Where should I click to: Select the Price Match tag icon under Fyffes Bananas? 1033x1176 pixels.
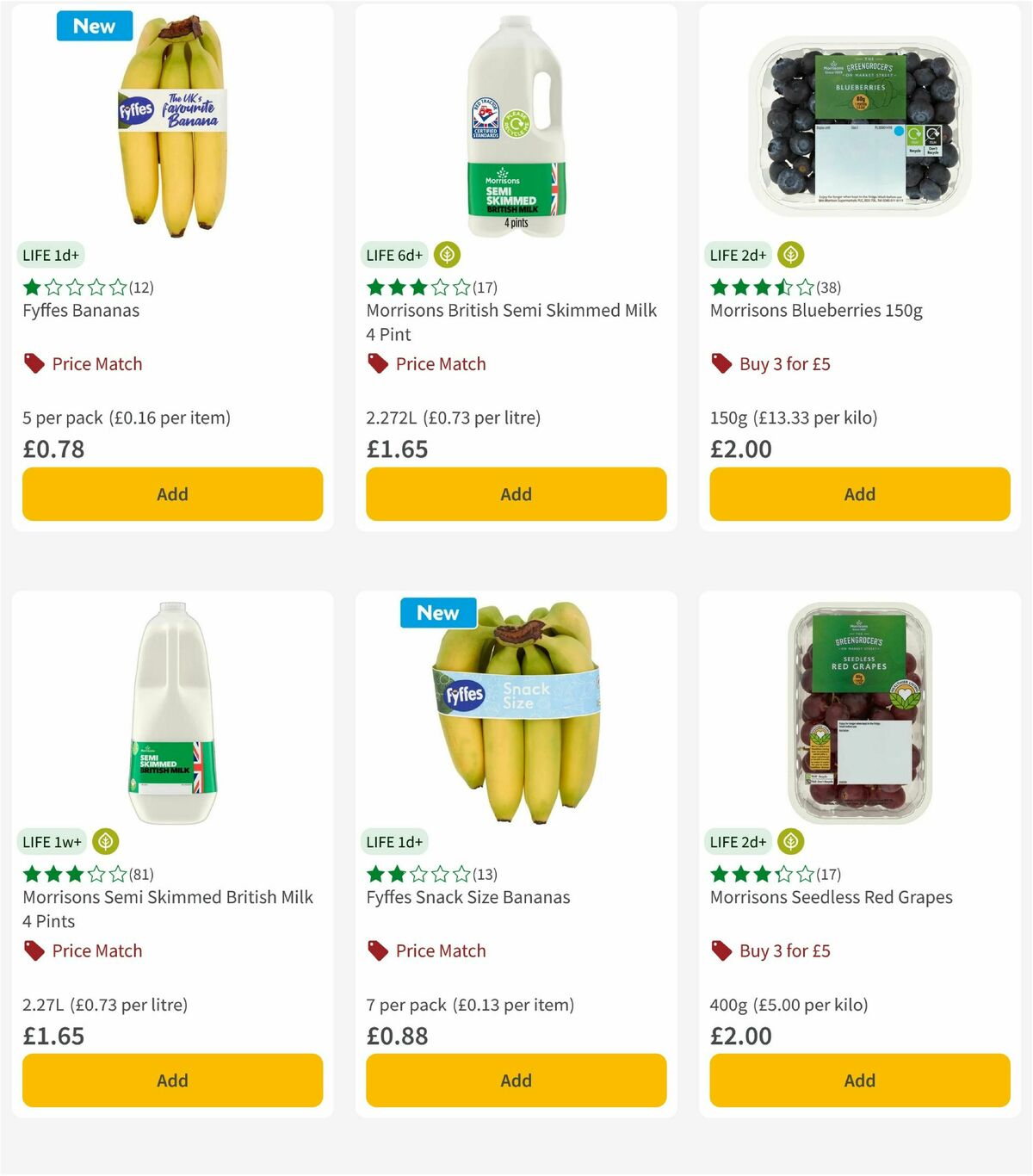(34, 363)
